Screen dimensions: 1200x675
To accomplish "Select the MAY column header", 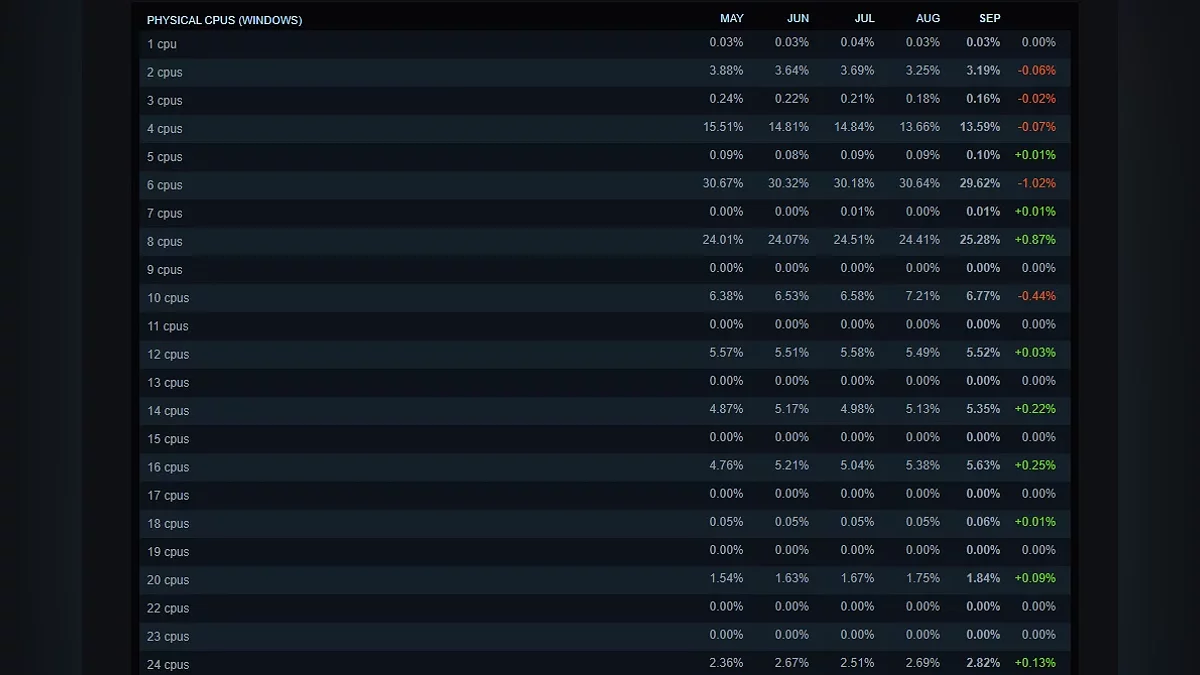I will [732, 19].
